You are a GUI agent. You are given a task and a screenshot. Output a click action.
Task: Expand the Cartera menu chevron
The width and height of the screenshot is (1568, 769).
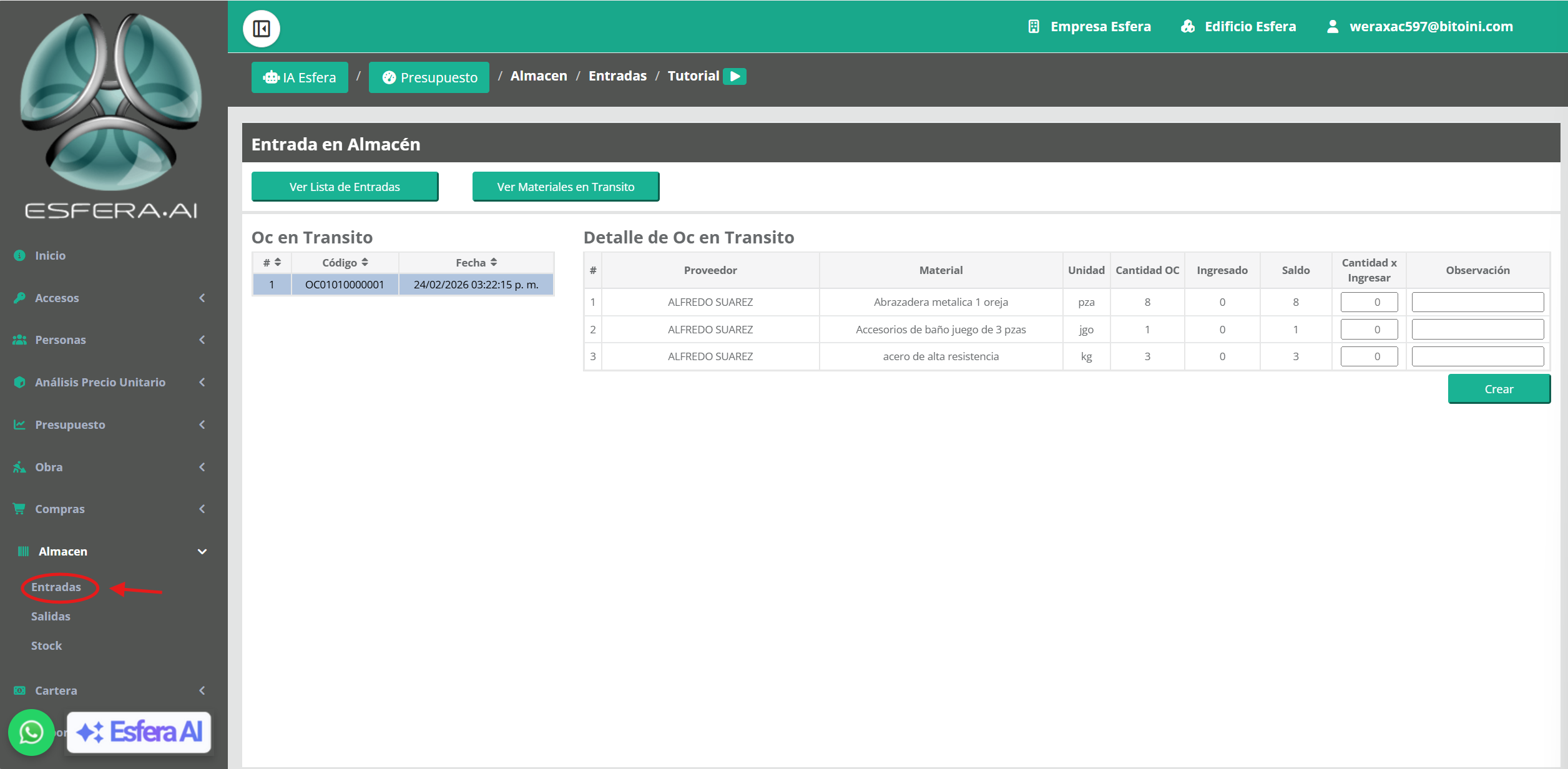click(x=202, y=690)
